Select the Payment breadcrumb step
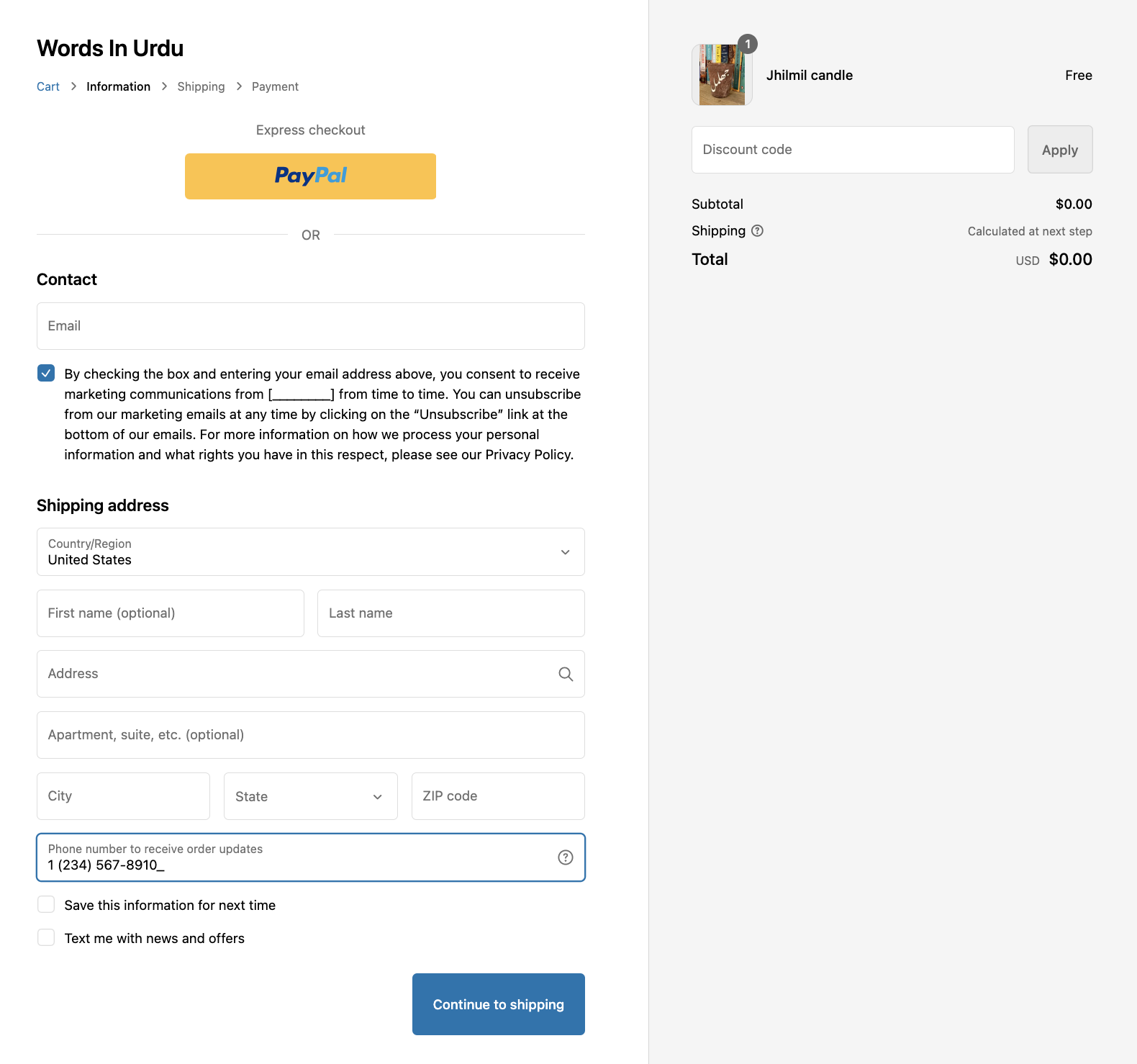1137x1064 pixels. (x=275, y=86)
